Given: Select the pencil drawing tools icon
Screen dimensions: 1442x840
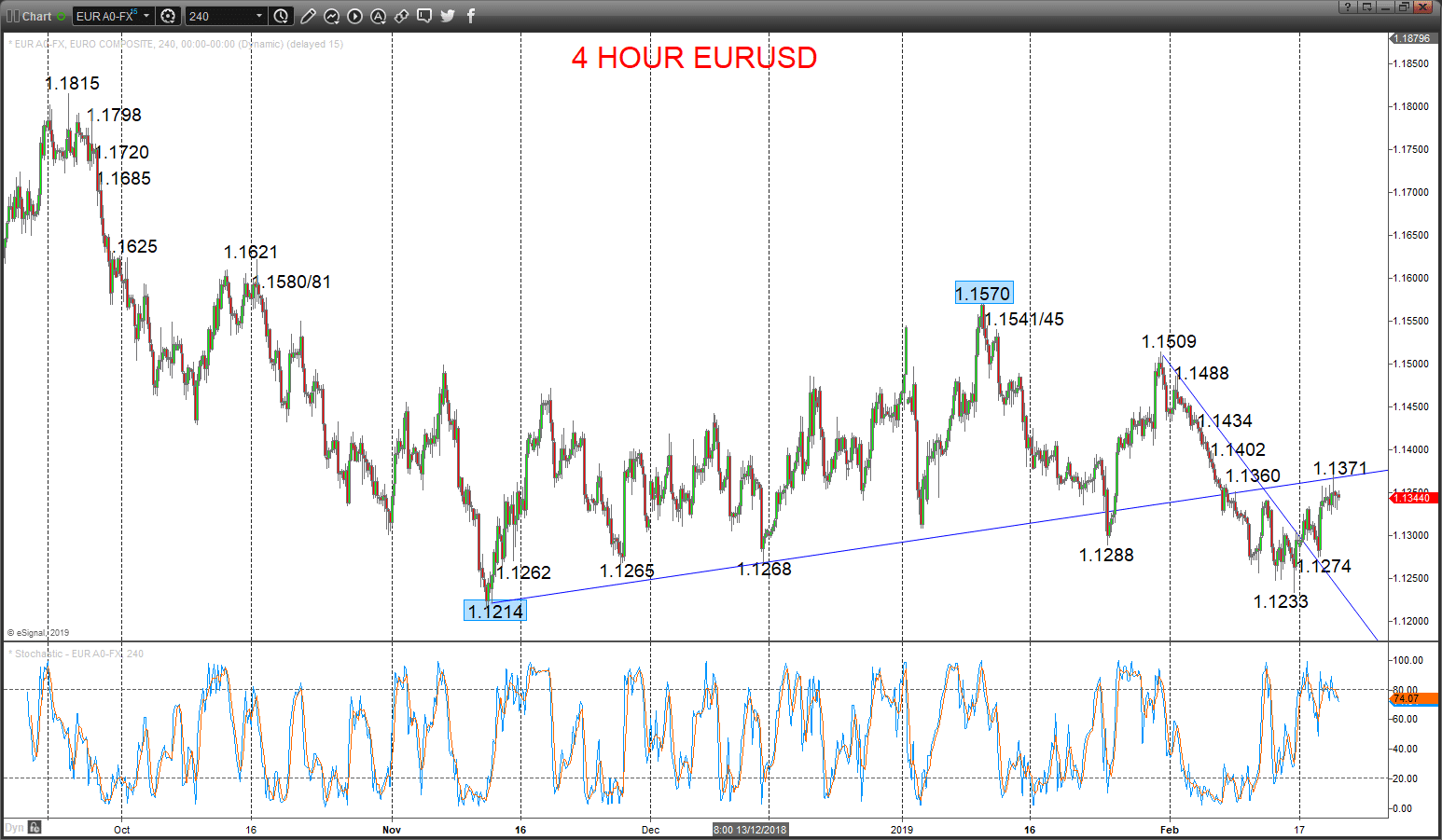Looking at the screenshot, I should point(308,16).
